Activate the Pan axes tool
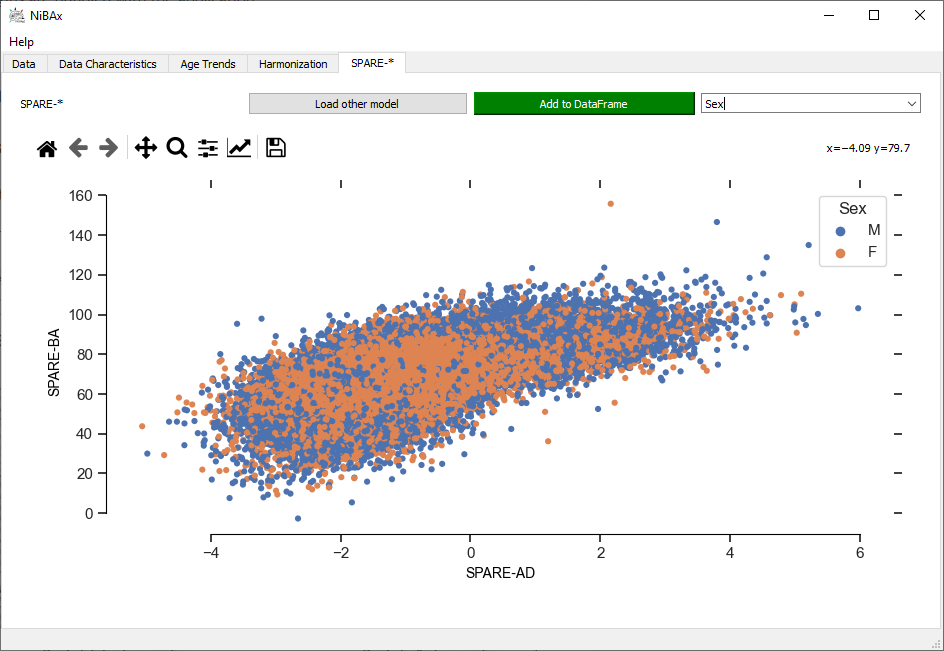 coord(146,148)
